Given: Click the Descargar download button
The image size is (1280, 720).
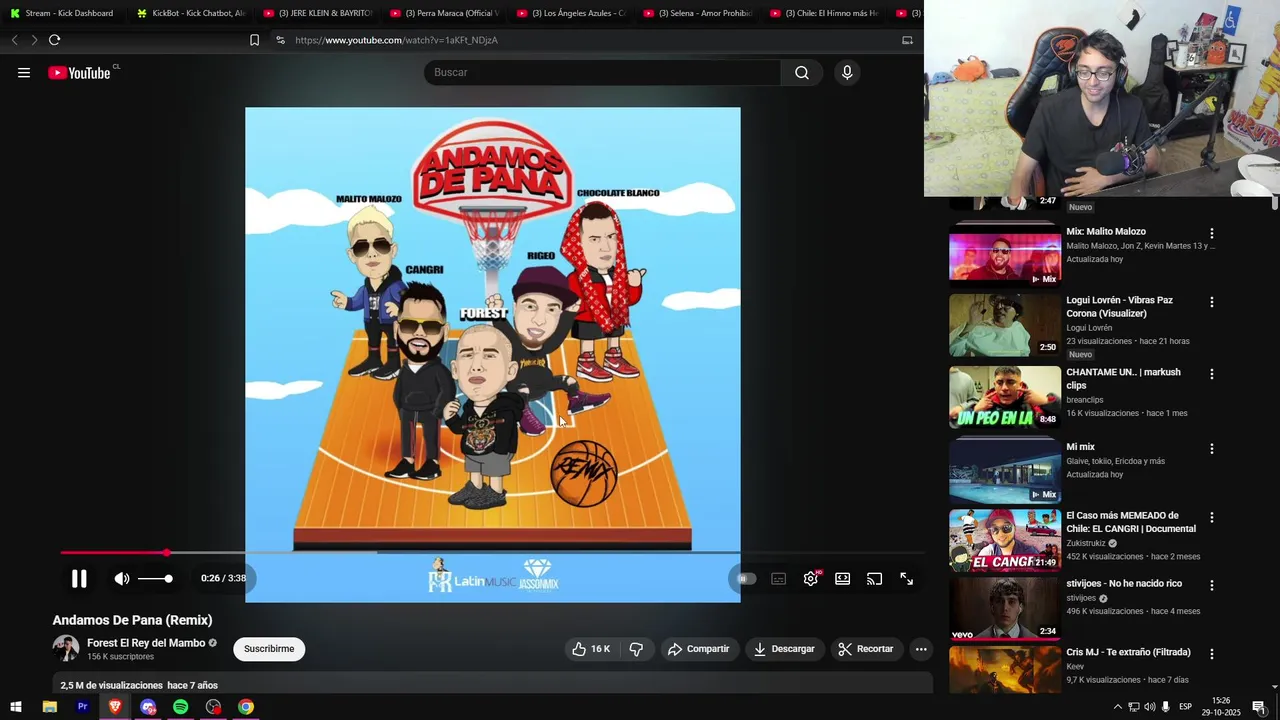Looking at the screenshot, I should click(784, 649).
